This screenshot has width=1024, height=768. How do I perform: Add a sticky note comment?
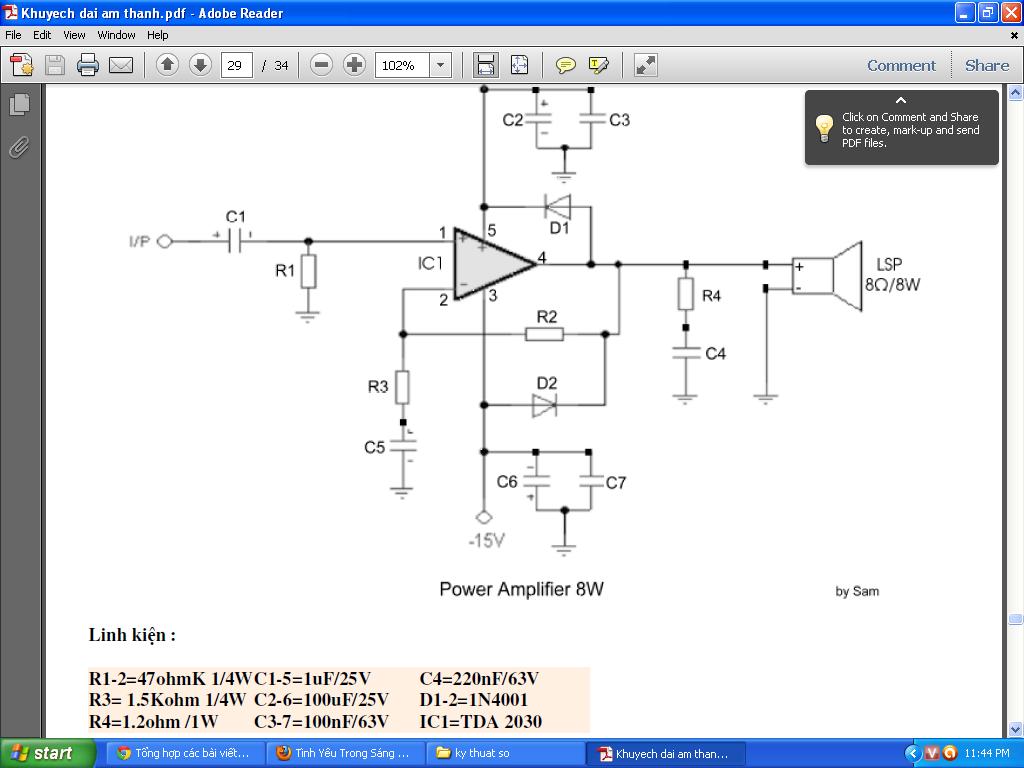tap(566, 65)
